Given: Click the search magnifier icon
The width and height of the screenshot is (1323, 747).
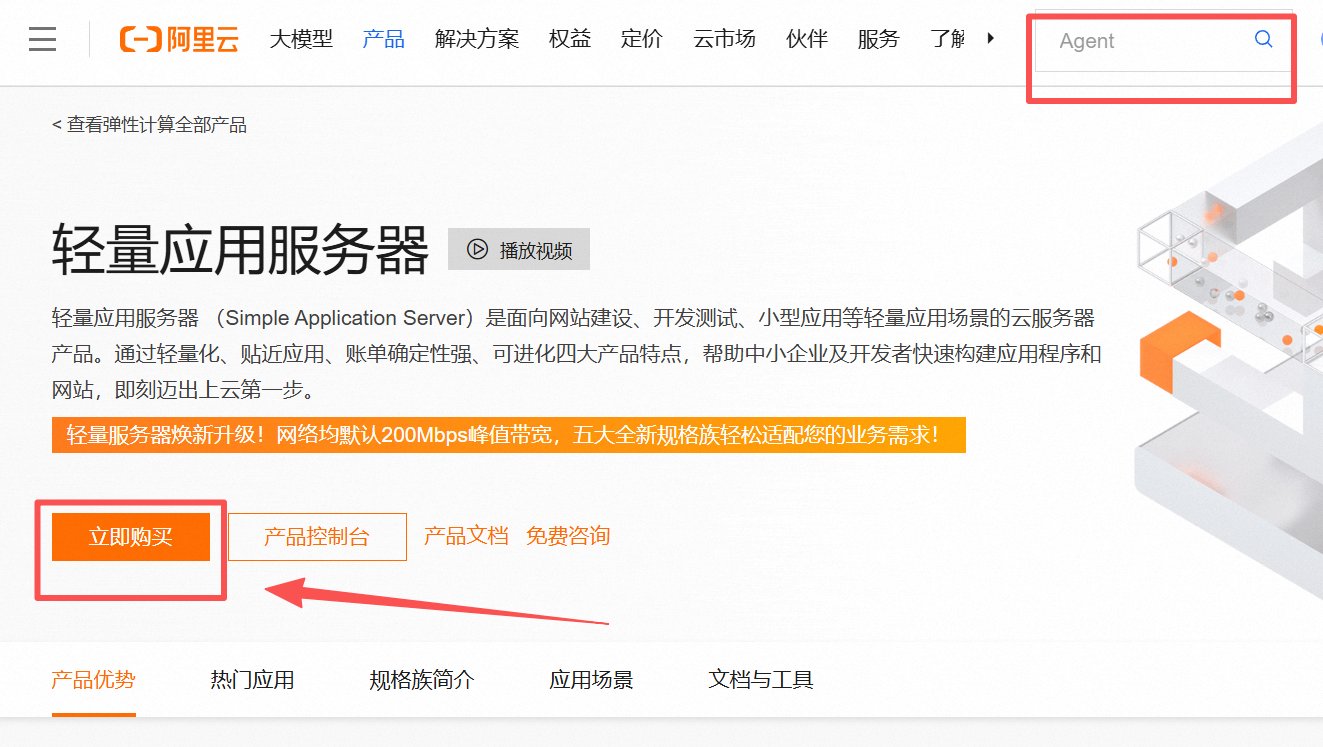Looking at the screenshot, I should click(1264, 39).
